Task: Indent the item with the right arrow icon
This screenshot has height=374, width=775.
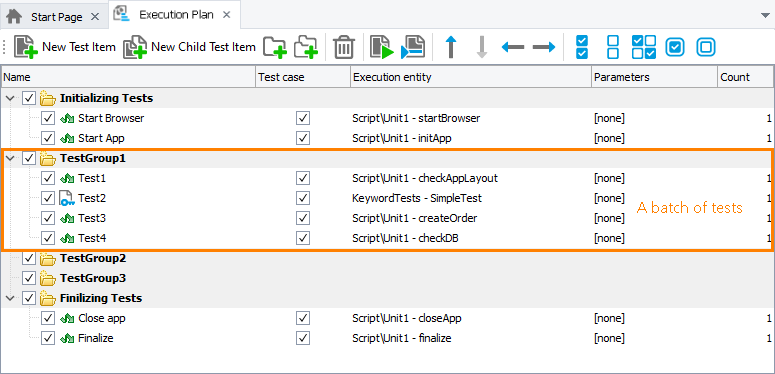Action: (544, 47)
